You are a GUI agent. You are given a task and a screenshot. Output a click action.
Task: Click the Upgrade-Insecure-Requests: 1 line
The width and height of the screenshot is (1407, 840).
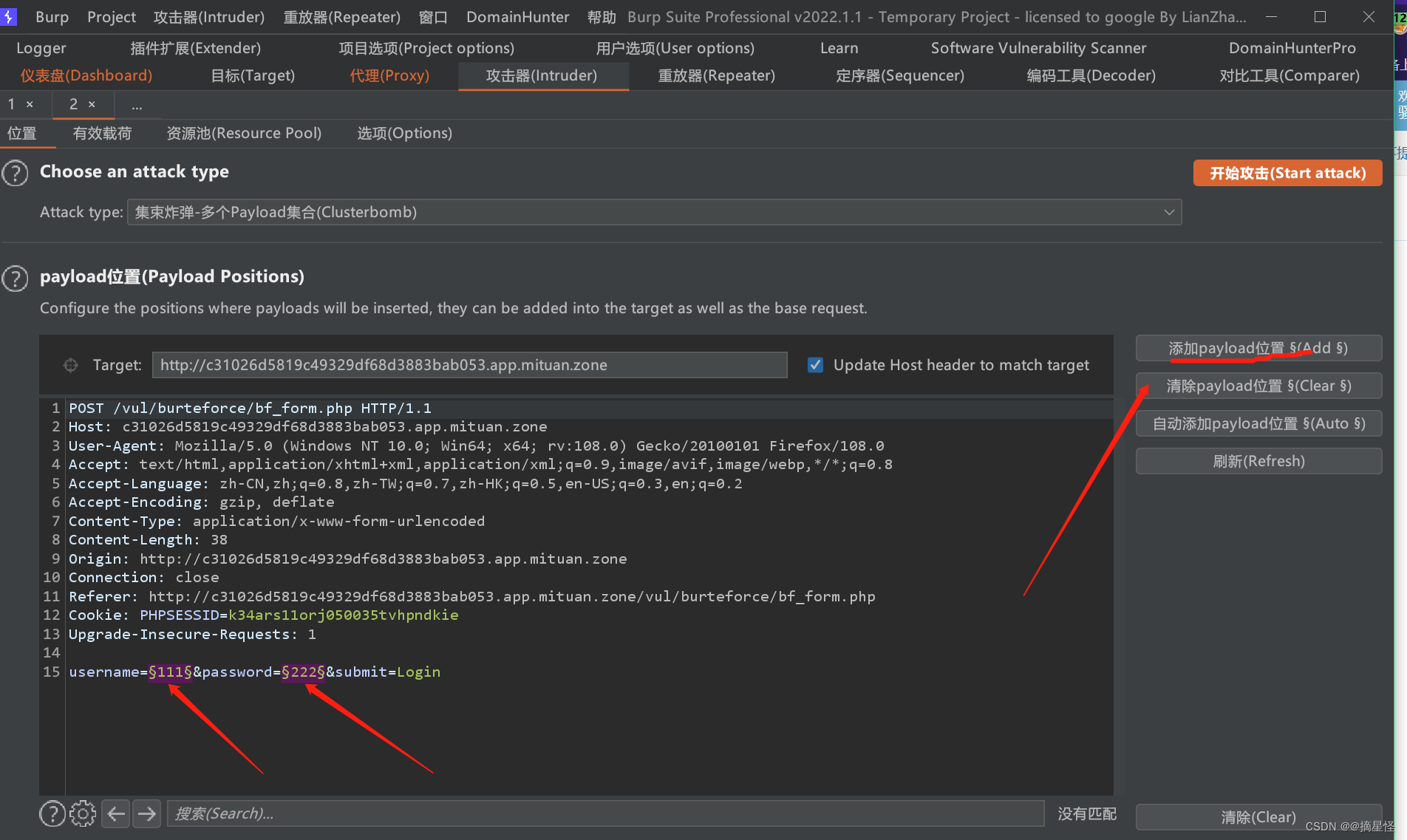pyautogui.click(x=192, y=634)
